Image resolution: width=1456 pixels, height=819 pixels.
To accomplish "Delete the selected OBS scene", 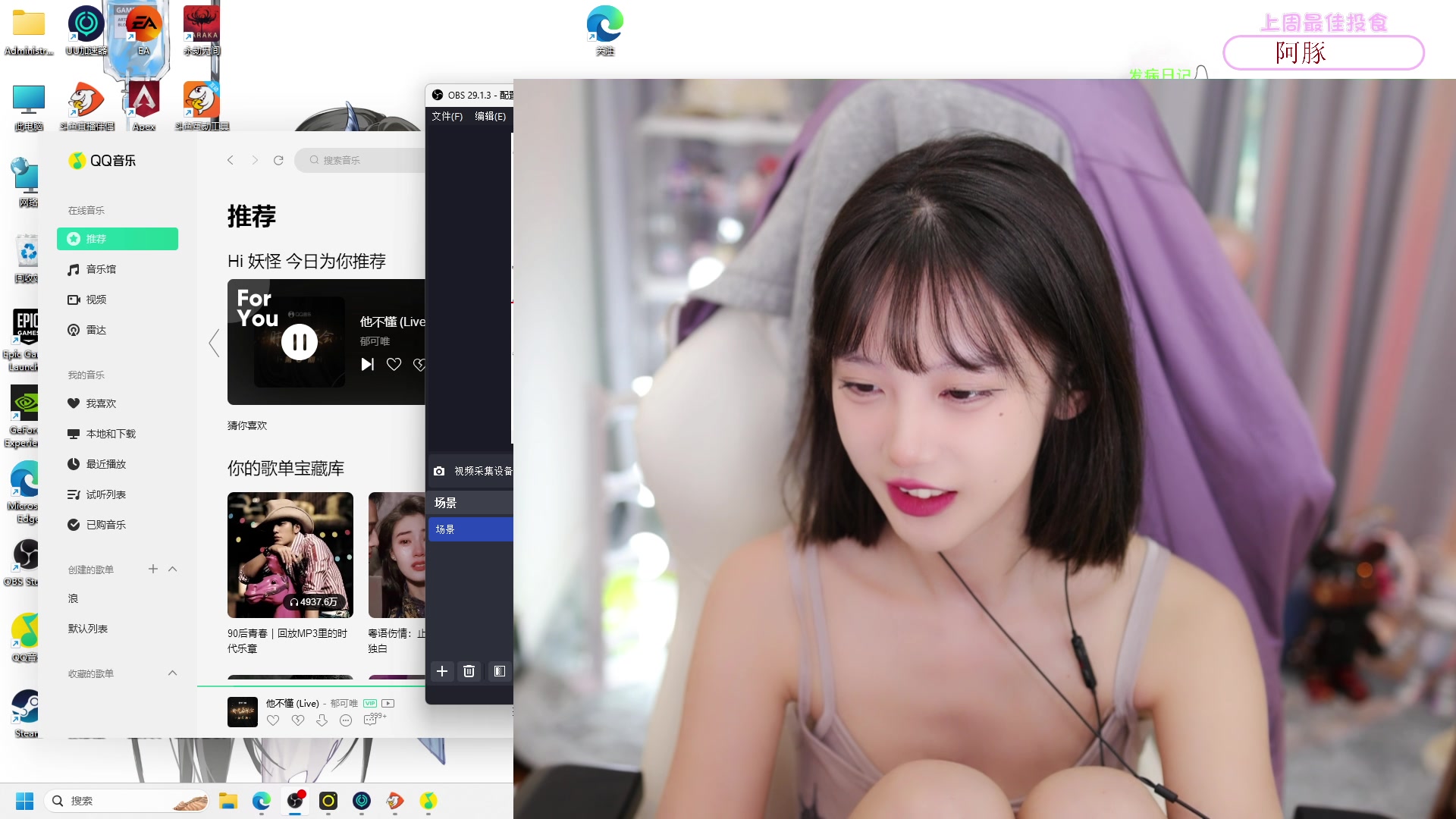I will (x=469, y=671).
